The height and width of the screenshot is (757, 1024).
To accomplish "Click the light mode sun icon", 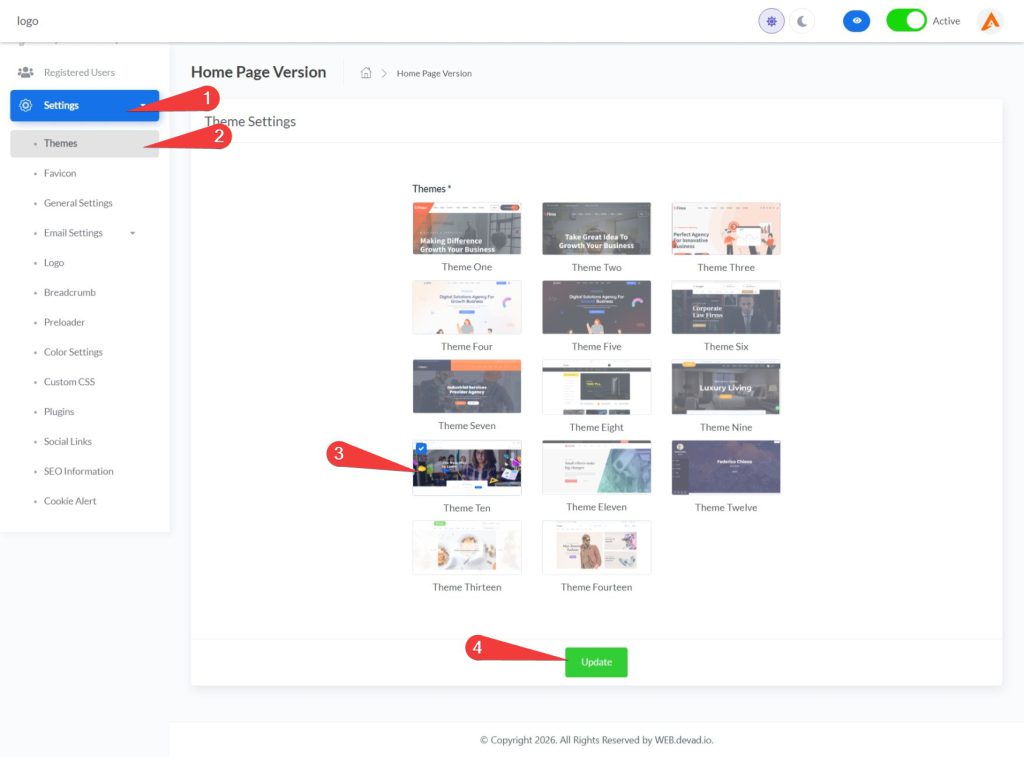I will coord(771,21).
